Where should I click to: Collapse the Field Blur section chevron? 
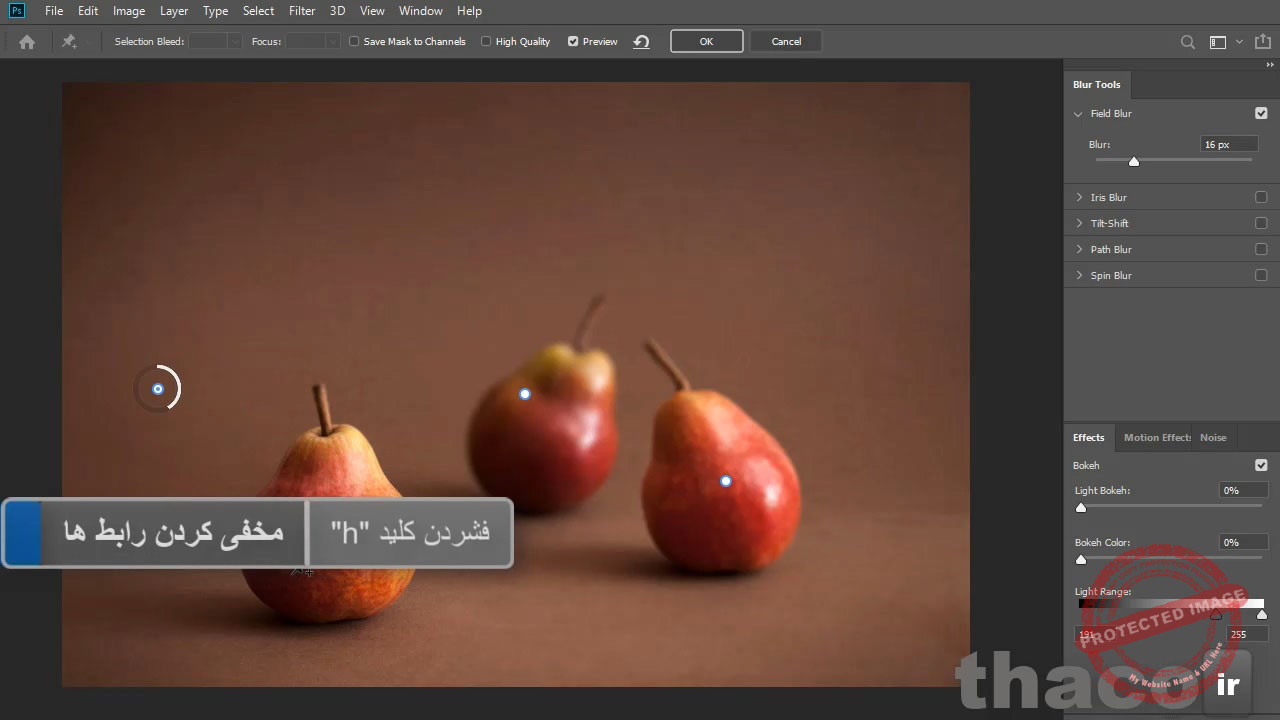(1078, 114)
